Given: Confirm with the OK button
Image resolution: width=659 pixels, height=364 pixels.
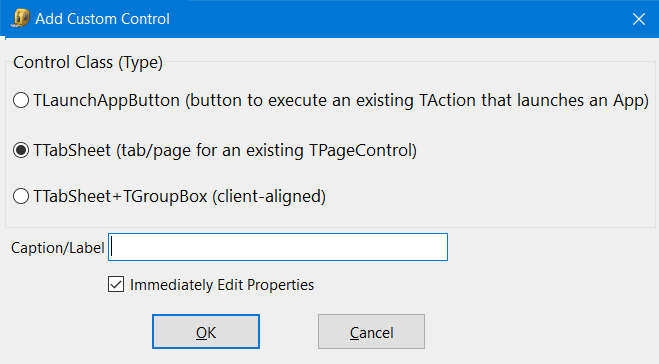Looking at the screenshot, I should coord(206,332).
